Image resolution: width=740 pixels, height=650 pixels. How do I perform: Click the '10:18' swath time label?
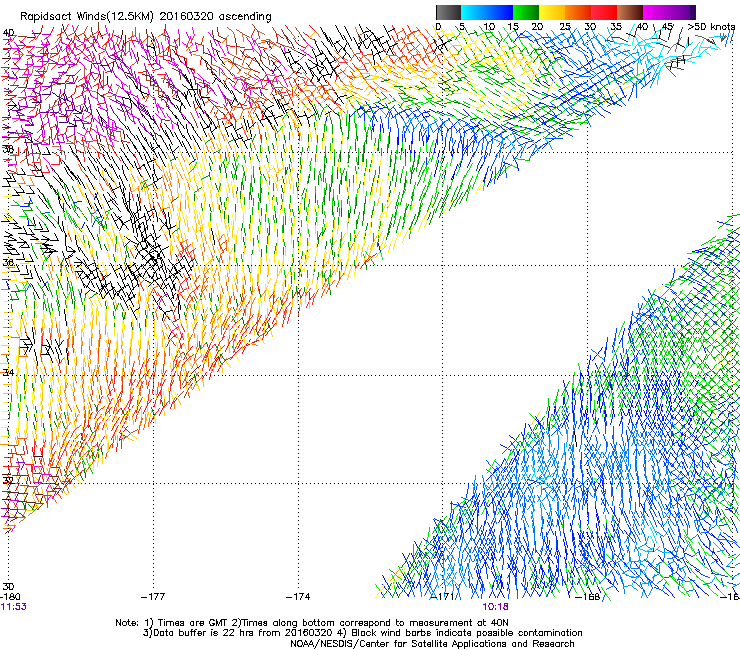[495, 607]
